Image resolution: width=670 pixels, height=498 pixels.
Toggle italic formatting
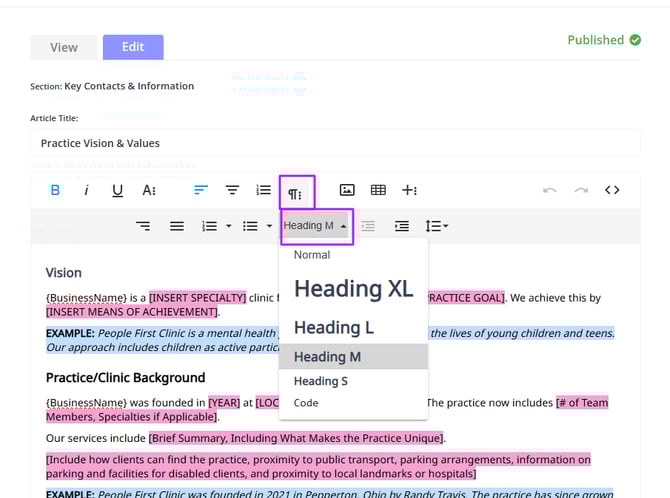point(86,190)
